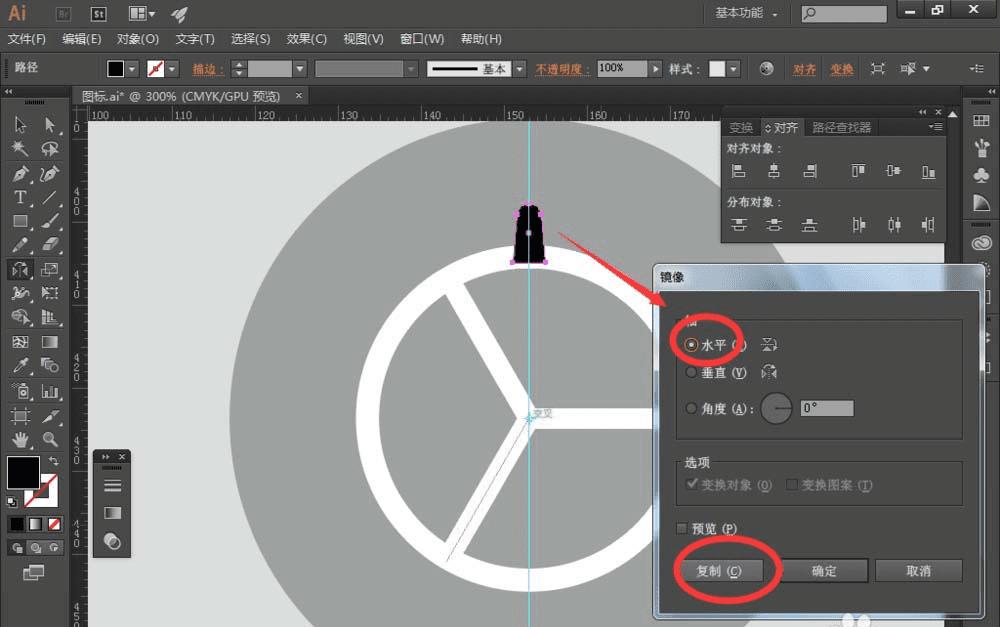This screenshot has height=627, width=1000.
Task: Click the 不透明度 opacity link
Action: click(562, 69)
